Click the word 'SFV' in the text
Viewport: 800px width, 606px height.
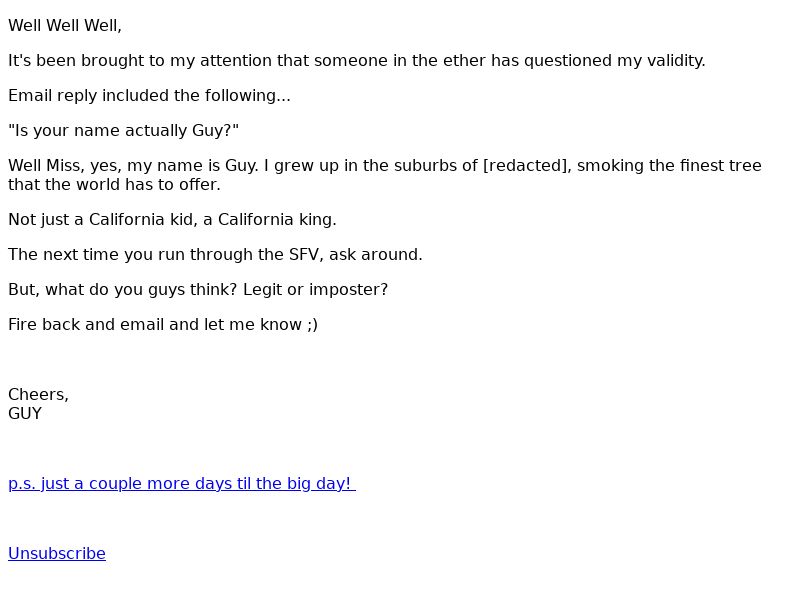coord(306,255)
